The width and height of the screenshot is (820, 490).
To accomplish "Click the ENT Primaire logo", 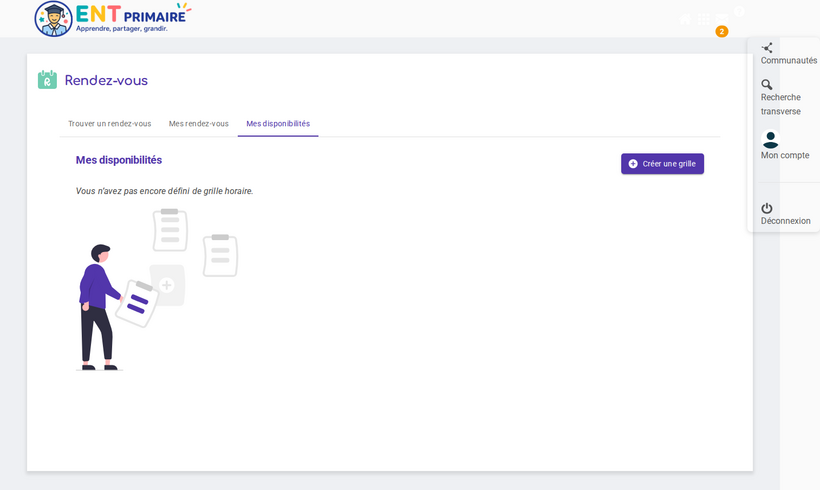I will (113, 19).
